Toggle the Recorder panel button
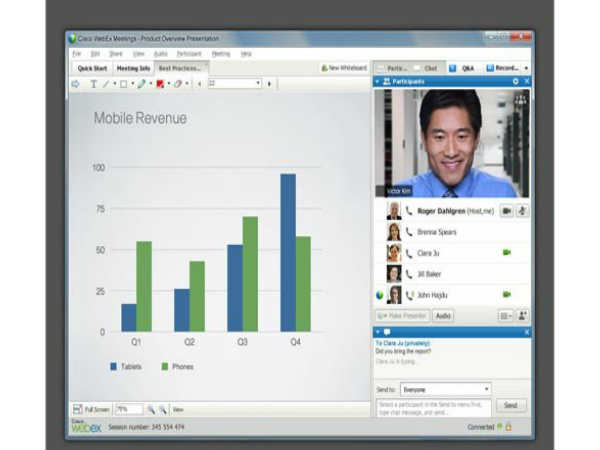 (x=502, y=68)
